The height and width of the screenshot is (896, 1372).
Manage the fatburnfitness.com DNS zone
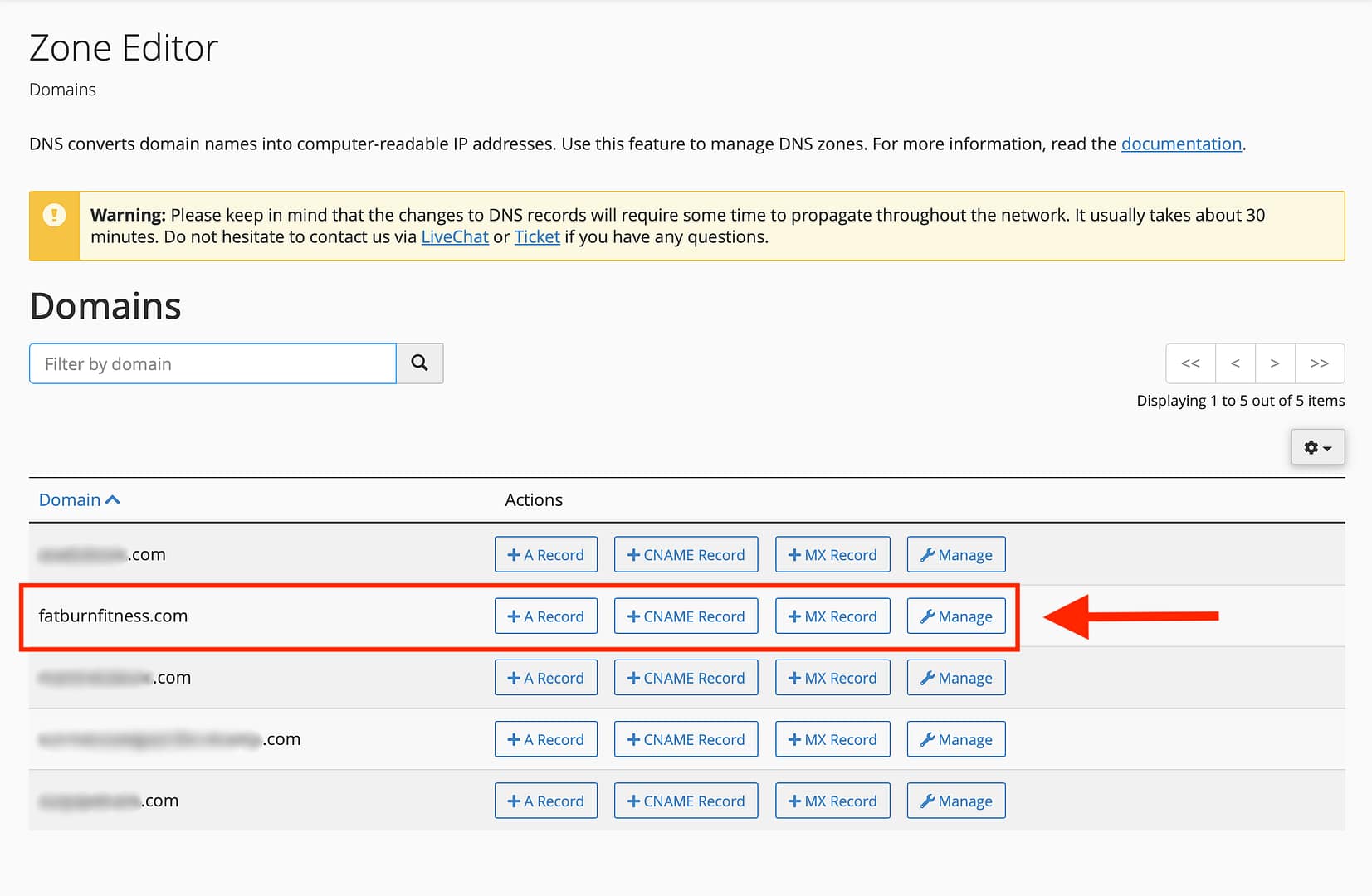pyautogui.click(x=955, y=616)
